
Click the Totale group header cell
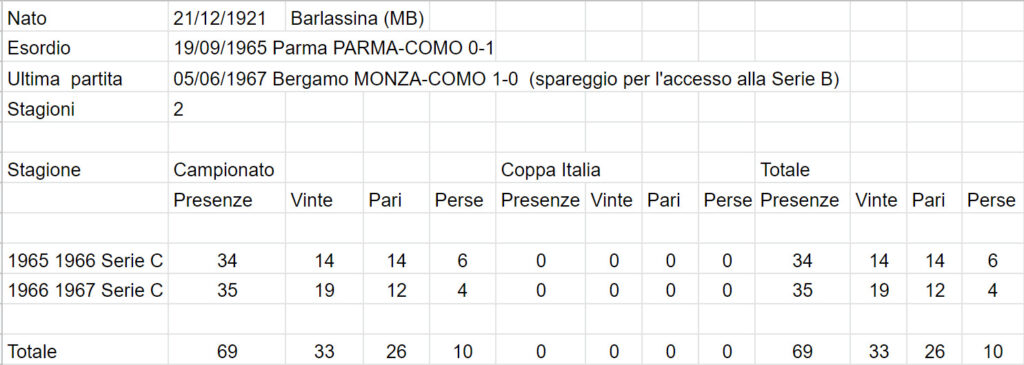802,170
